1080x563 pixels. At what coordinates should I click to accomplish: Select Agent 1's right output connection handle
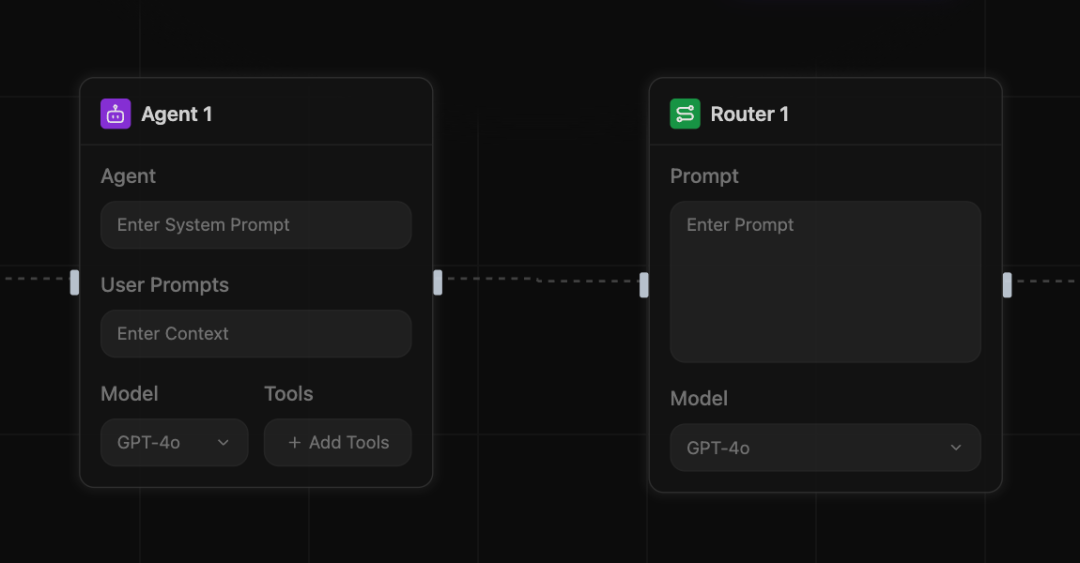click(437, 283)
